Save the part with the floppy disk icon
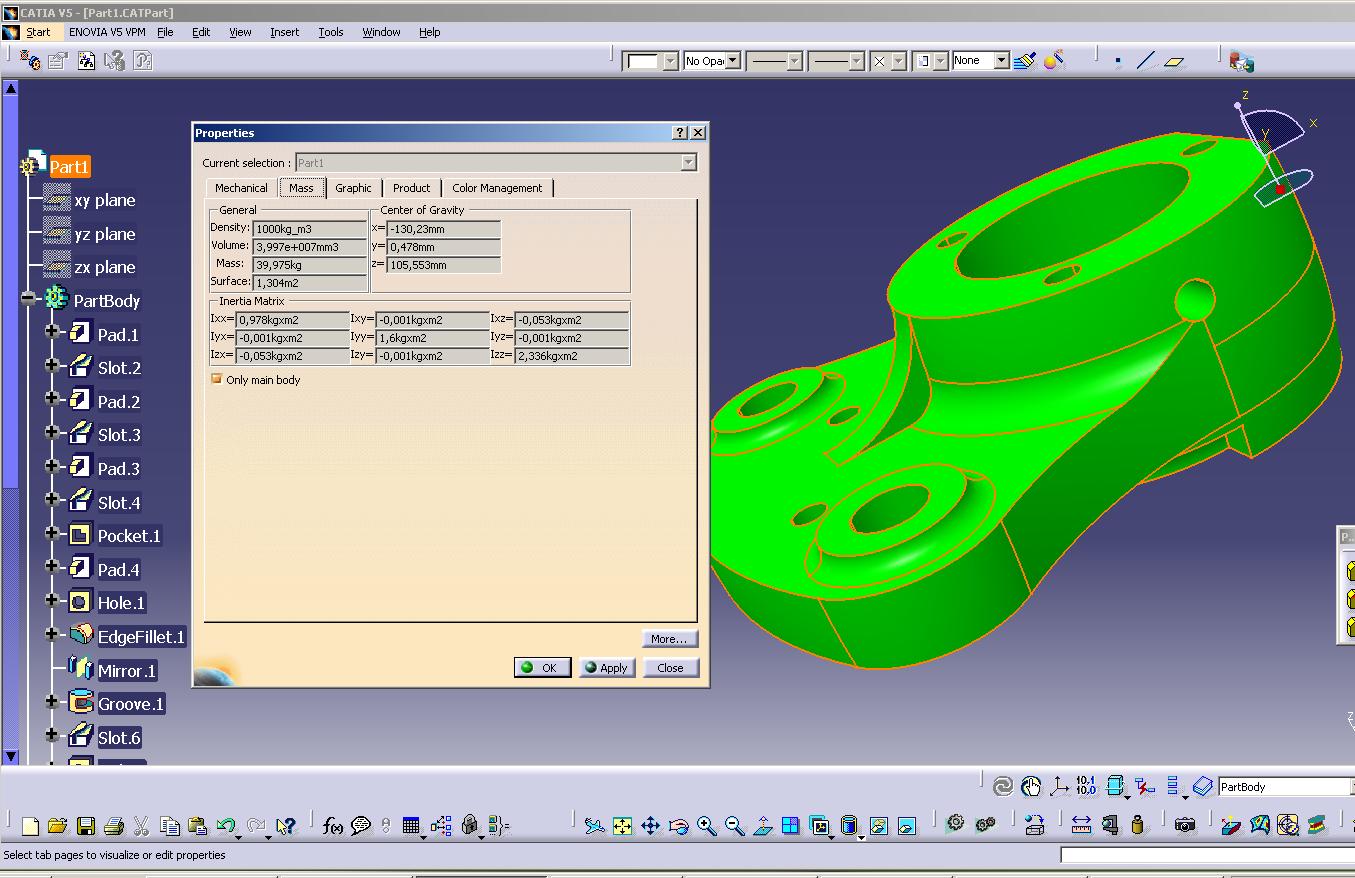 coord(86,826)
